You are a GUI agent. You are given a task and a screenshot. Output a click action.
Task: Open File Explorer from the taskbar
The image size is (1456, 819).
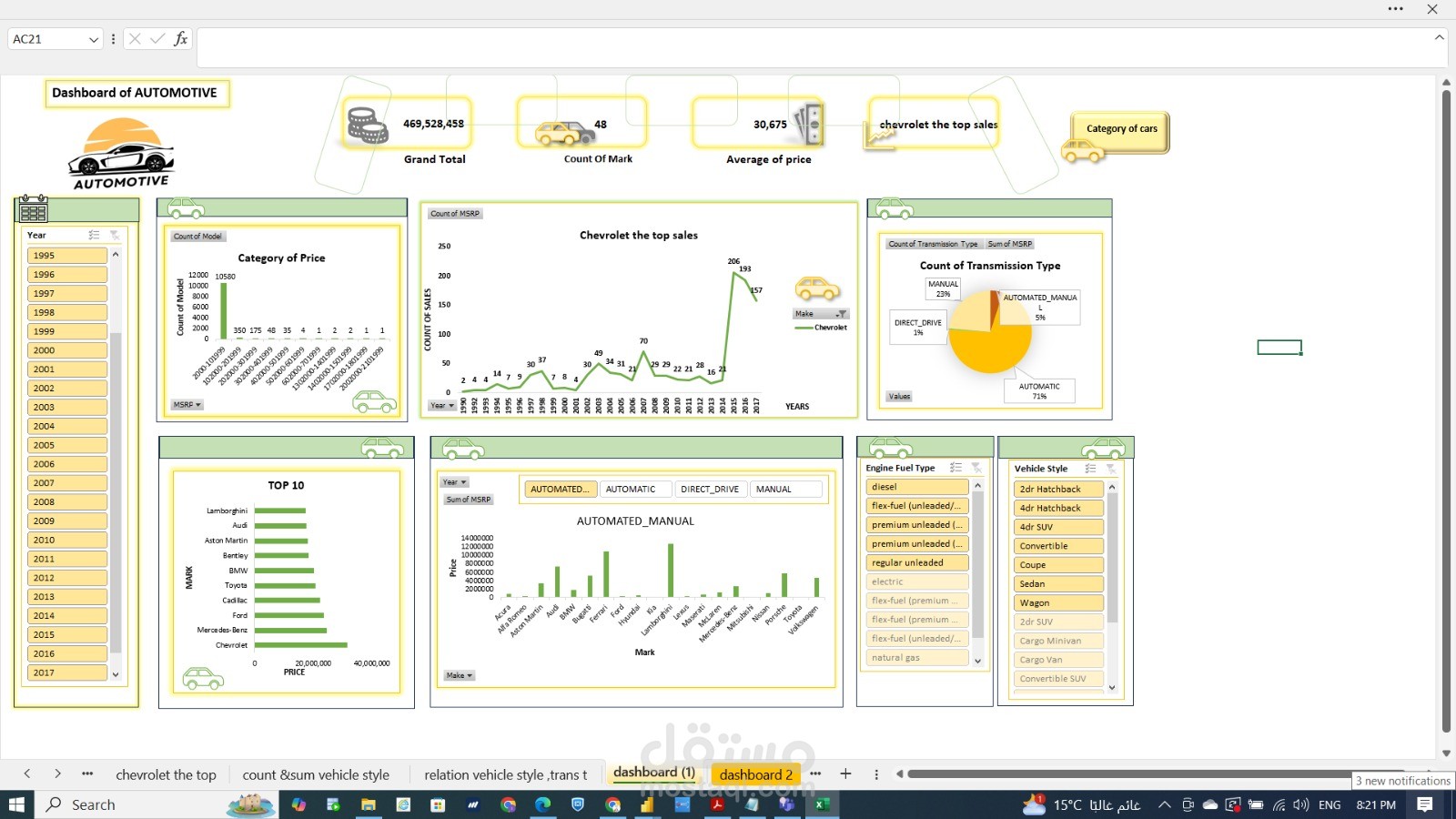pyautogui.click(x=368, y=804)
